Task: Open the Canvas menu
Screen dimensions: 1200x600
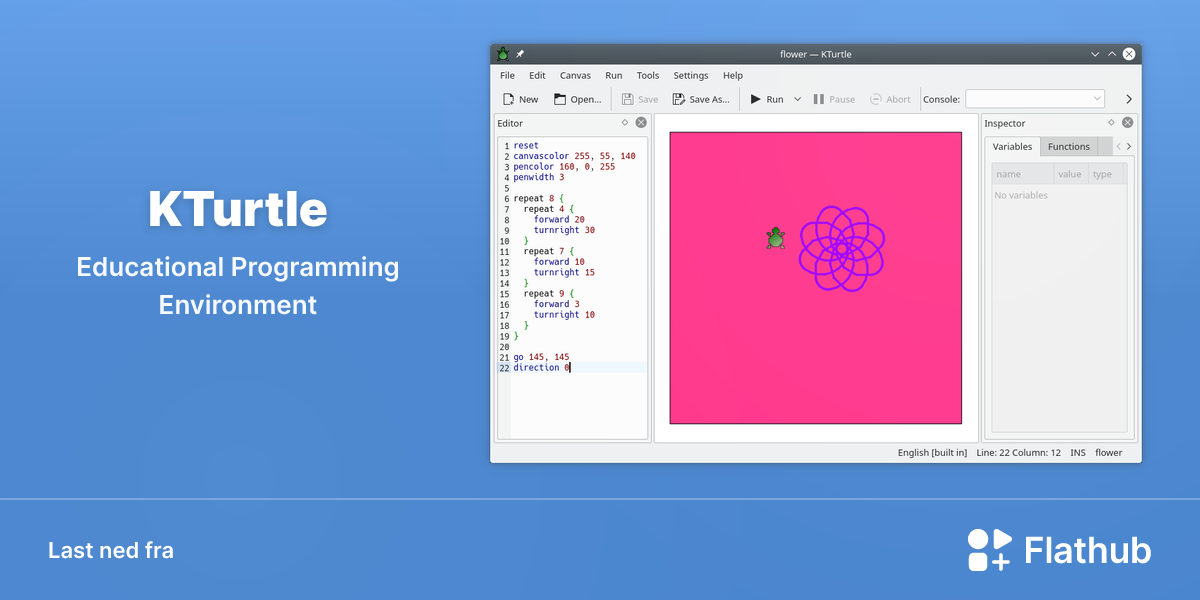Action: (575, 75)
